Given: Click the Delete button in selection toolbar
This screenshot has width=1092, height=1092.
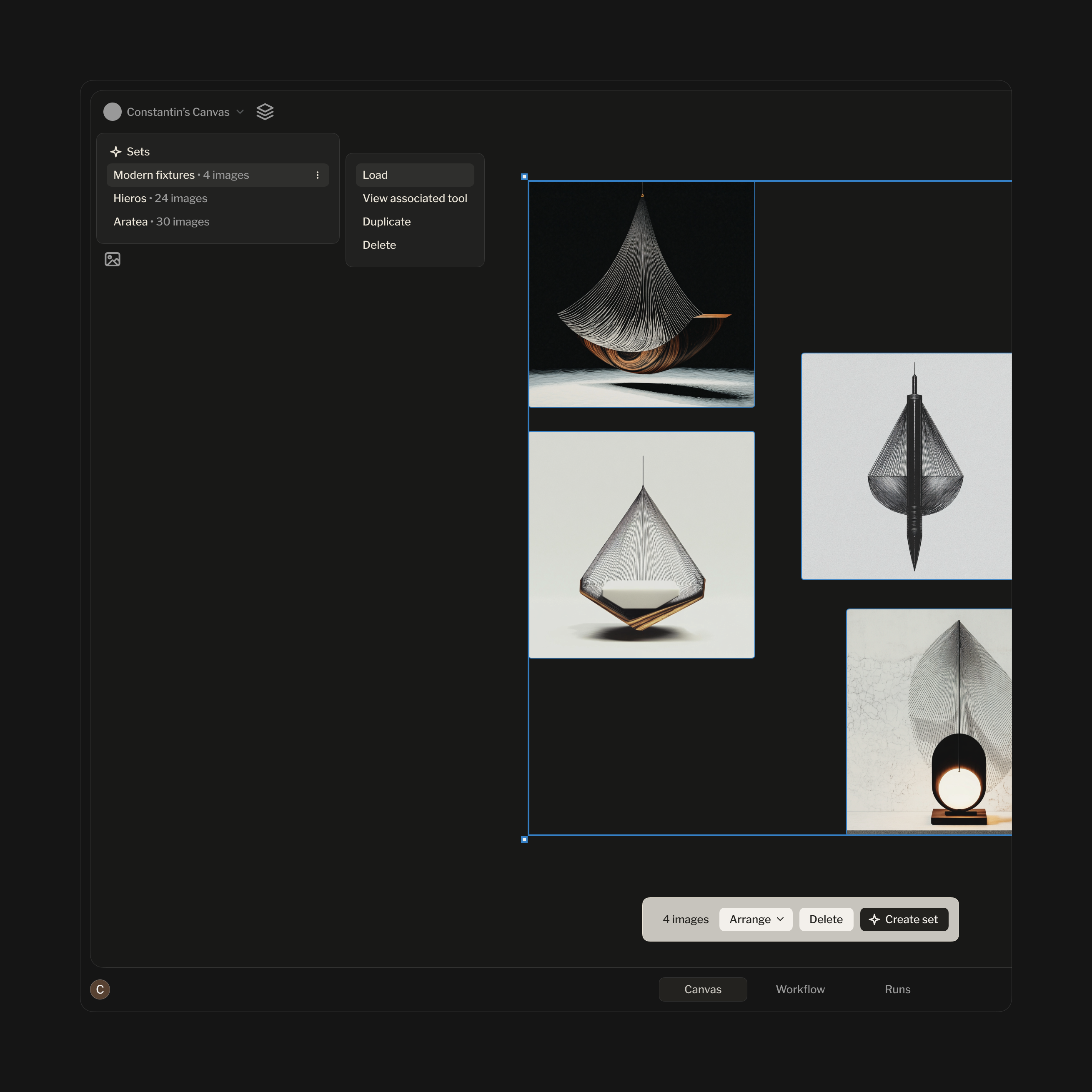Looking at the screenshot, I should 826,919.
